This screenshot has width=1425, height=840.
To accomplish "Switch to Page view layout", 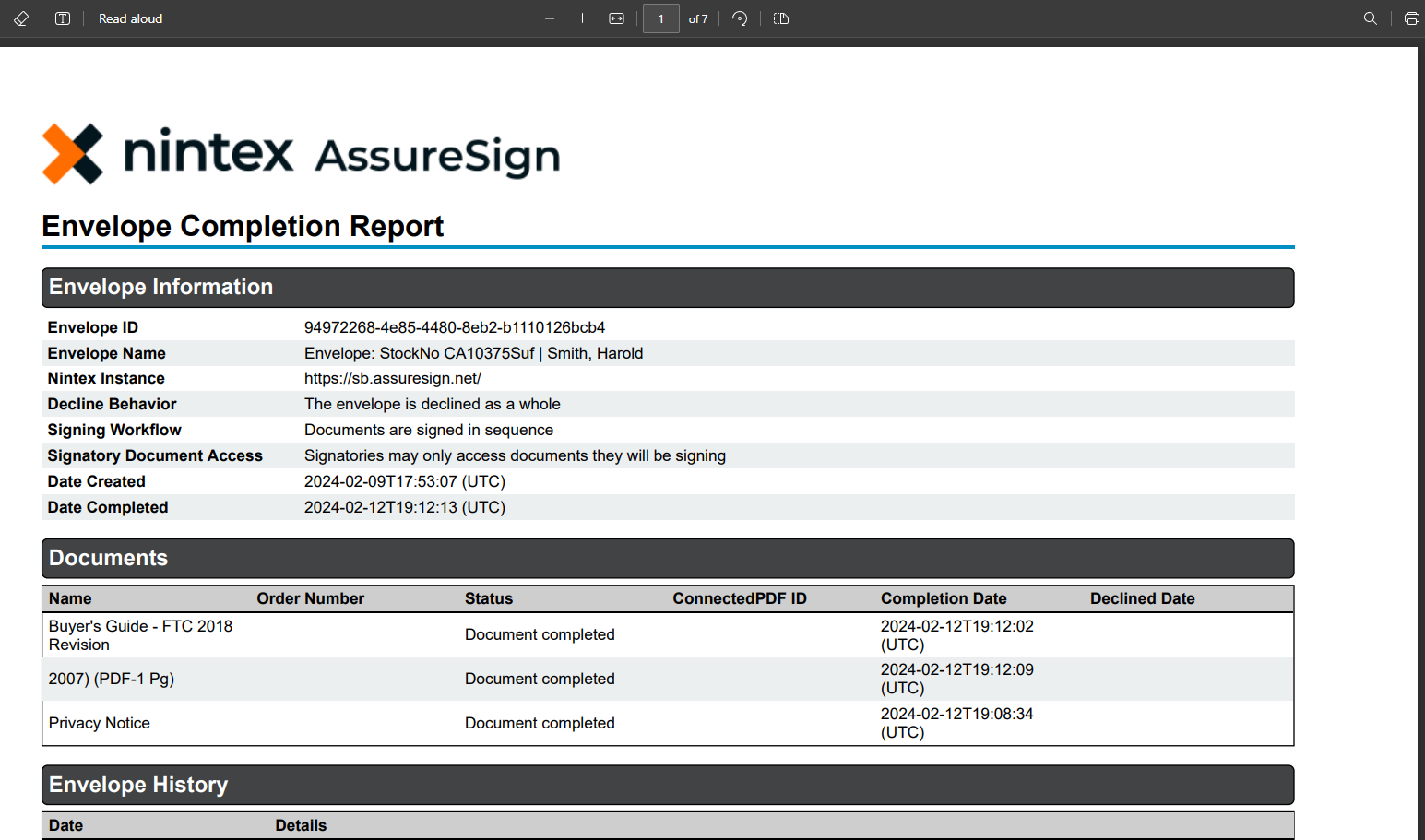I will click(781, 18).
